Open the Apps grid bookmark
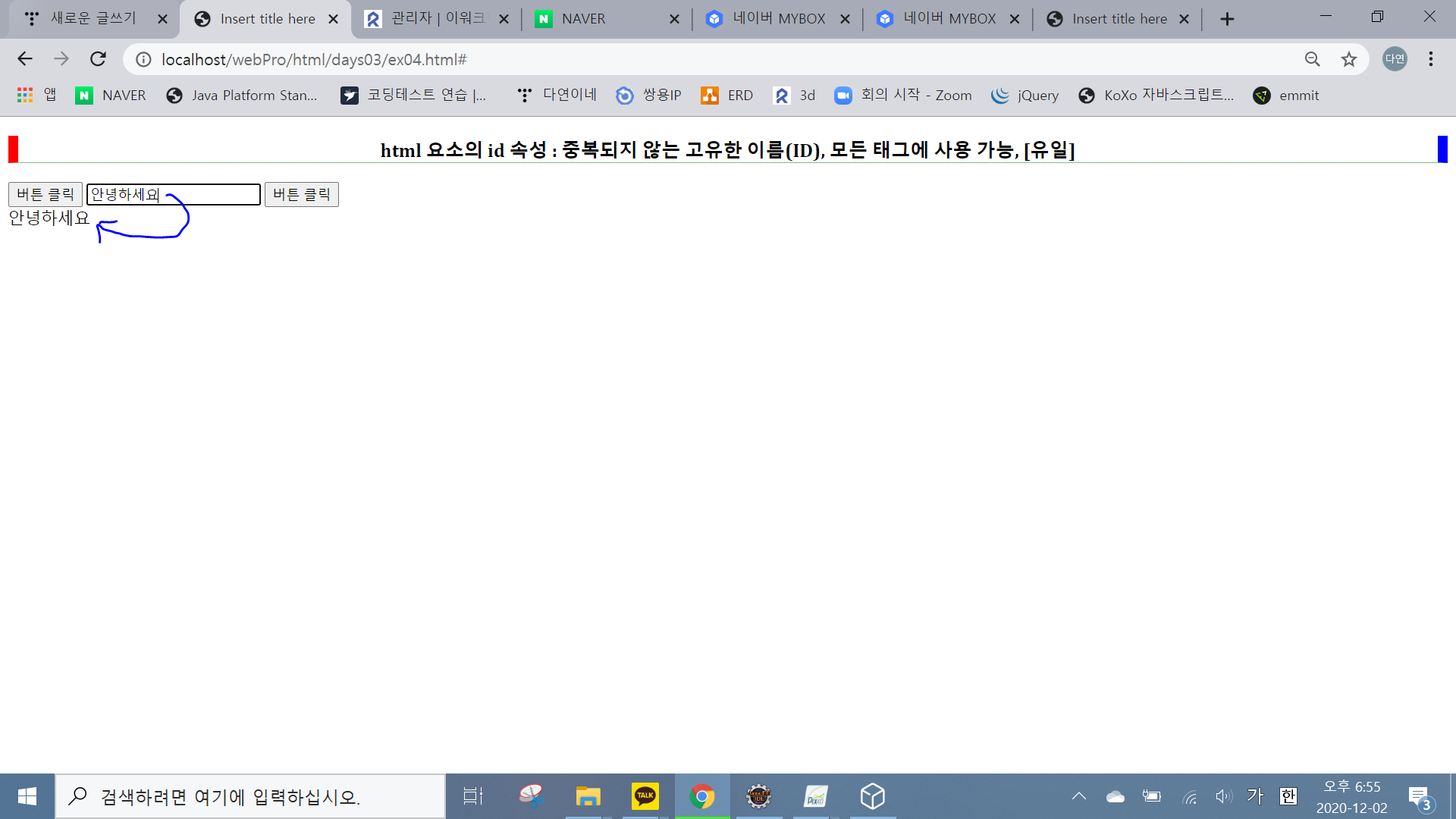1456x819 pixels. [x=25, y=95]
